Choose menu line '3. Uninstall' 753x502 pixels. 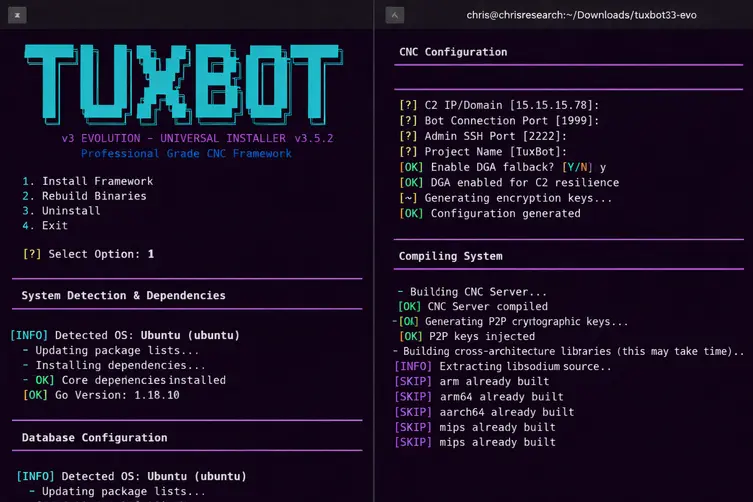tap(61, 211)
